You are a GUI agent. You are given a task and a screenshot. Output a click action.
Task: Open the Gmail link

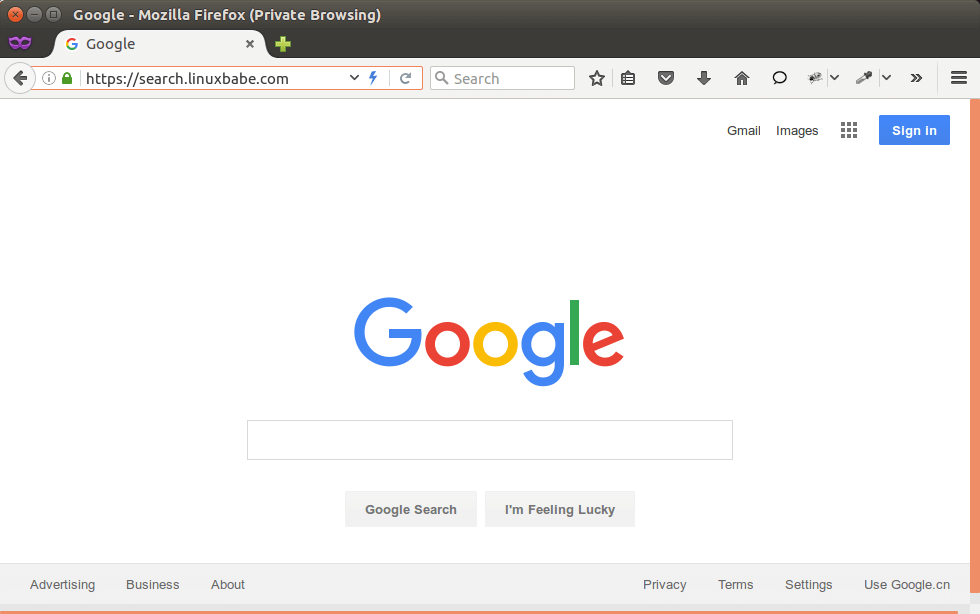click(743, 131)
